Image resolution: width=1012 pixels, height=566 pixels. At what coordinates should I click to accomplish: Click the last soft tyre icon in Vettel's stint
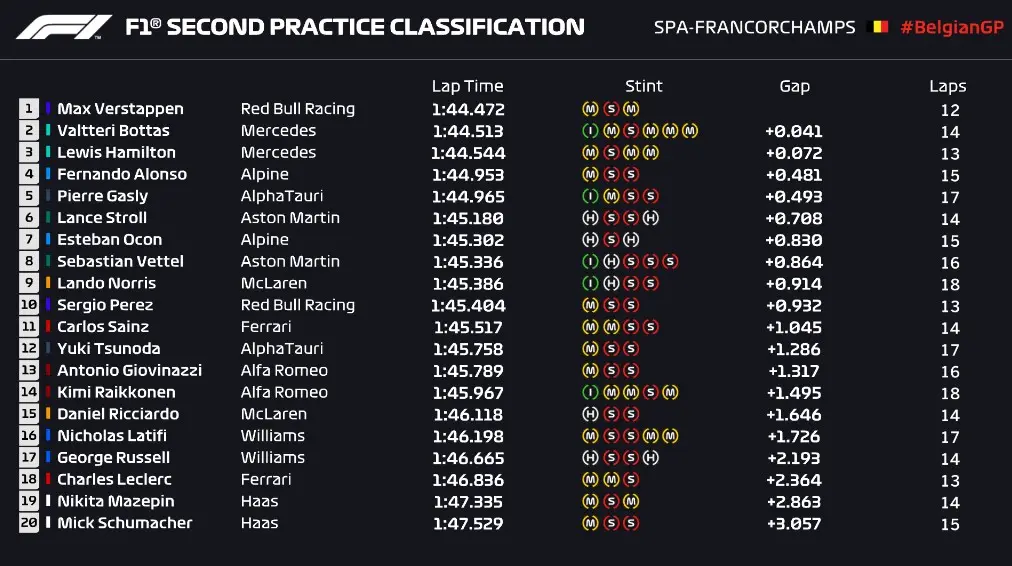[670, 262]
